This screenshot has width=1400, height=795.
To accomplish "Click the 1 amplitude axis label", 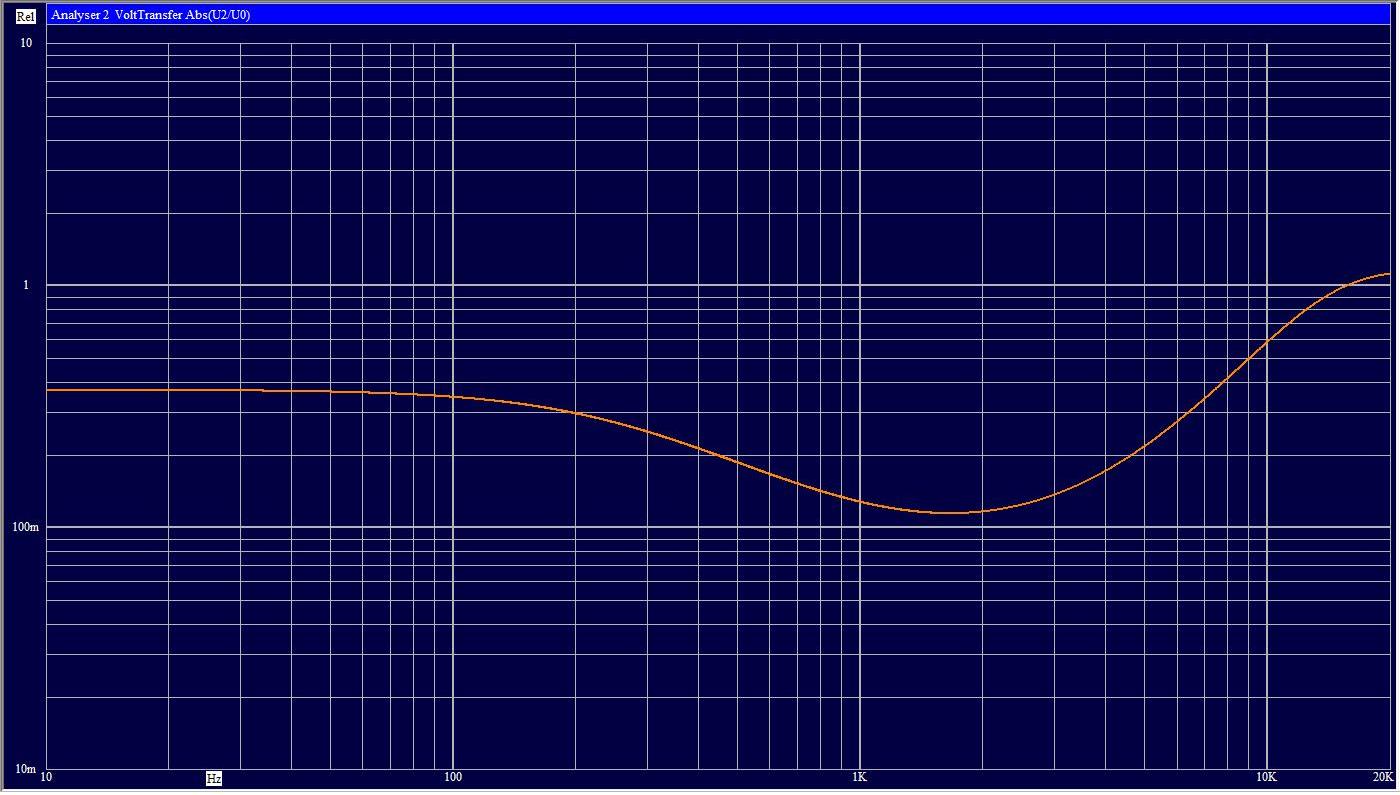I will [x=27, y=285].
